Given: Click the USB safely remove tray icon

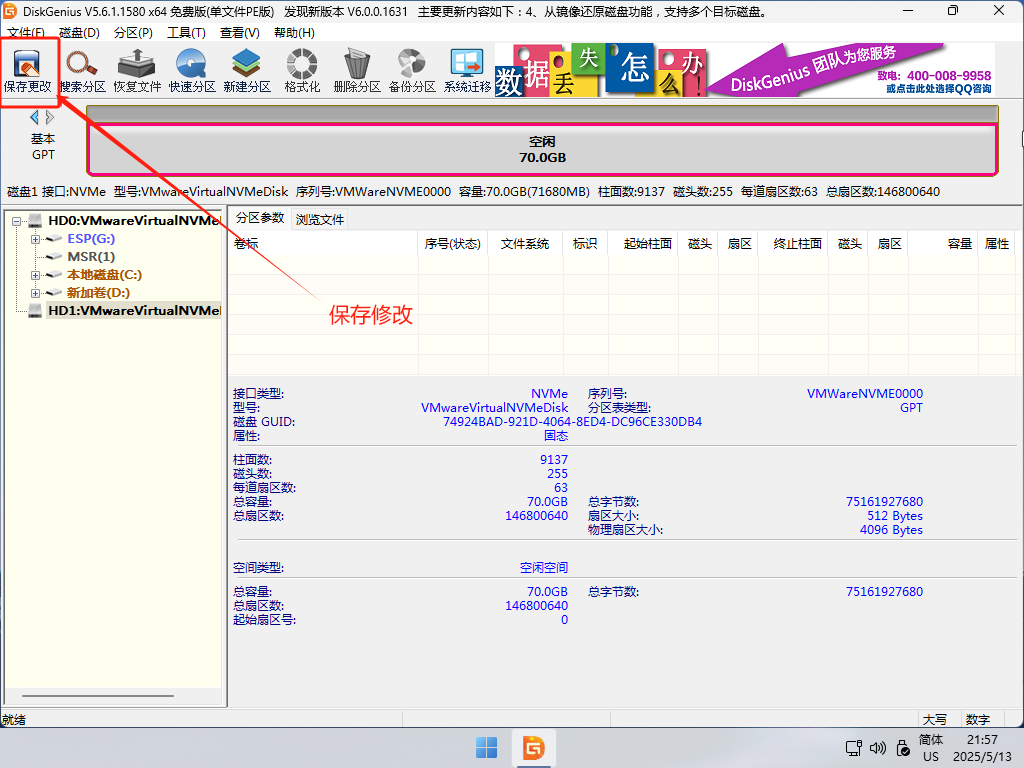Looking at the screenshot, I should [903, 748].
